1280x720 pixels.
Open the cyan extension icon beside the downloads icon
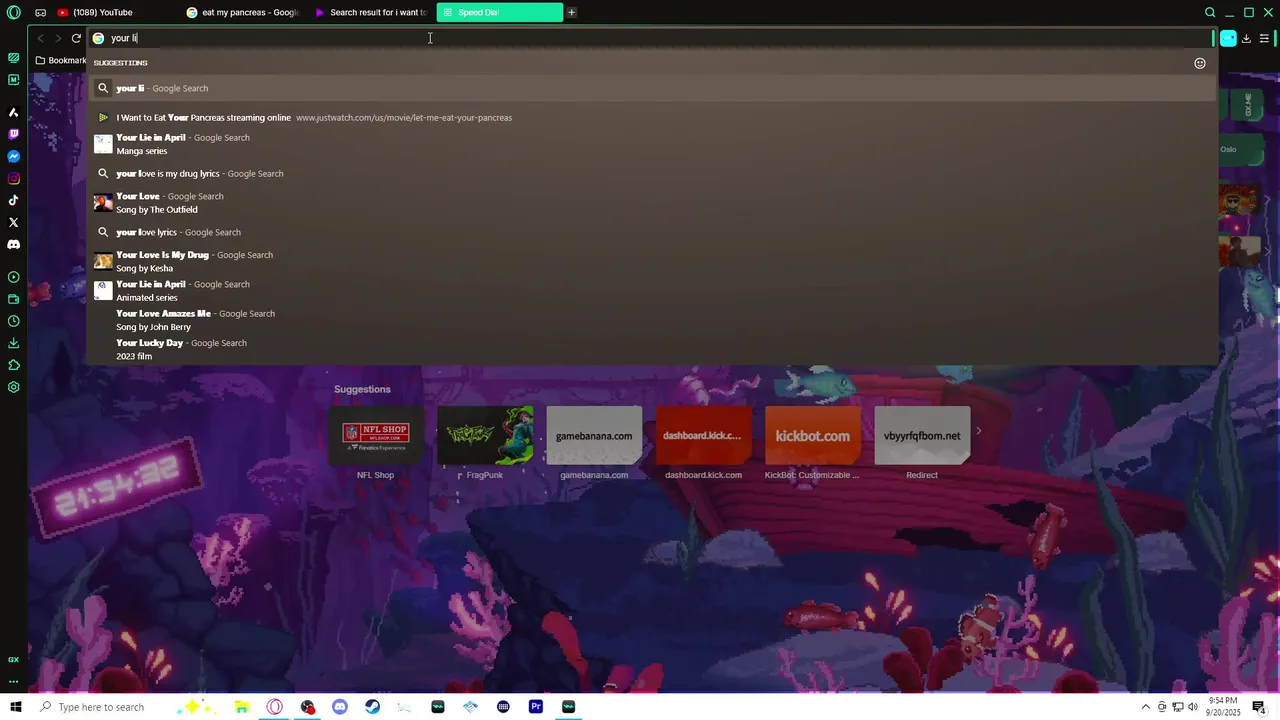[1228, 38]
